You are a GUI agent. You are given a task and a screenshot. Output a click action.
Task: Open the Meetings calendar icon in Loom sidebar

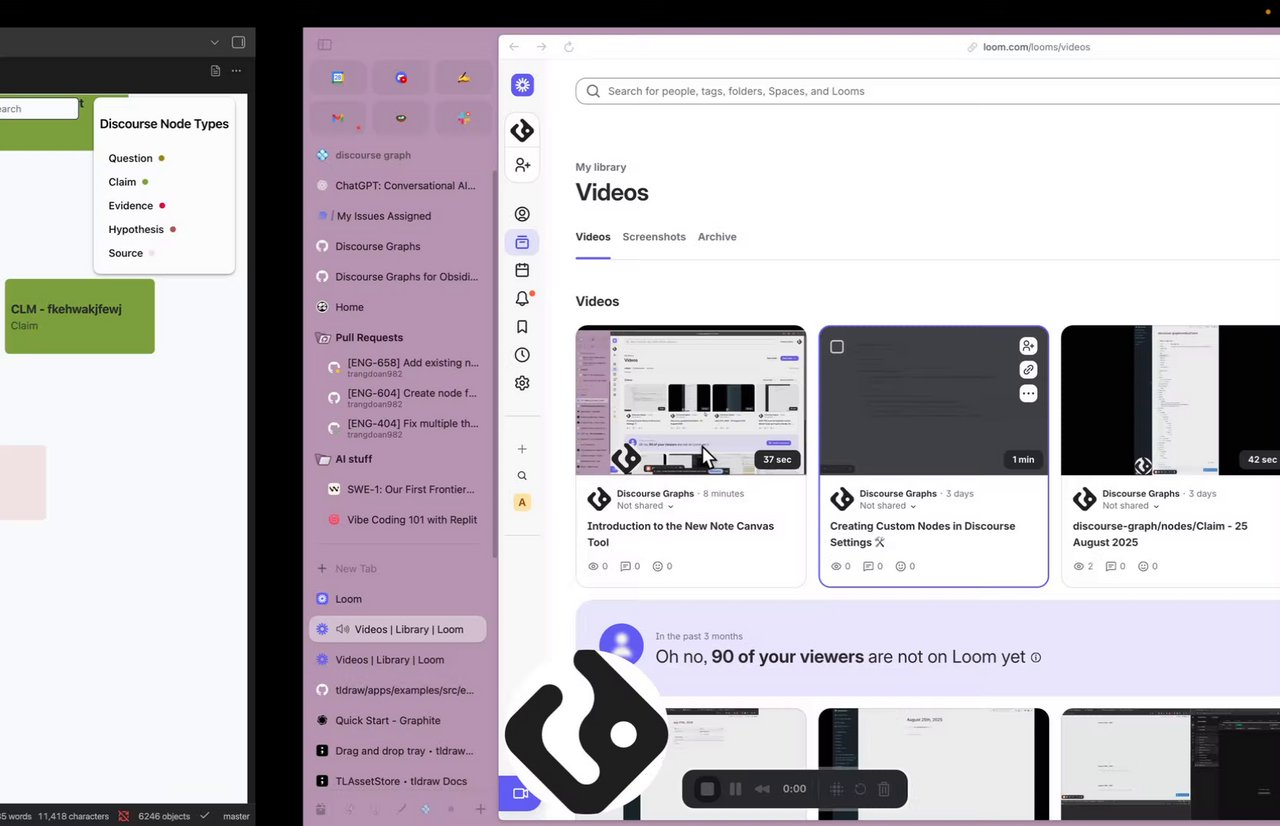(522, 270)
